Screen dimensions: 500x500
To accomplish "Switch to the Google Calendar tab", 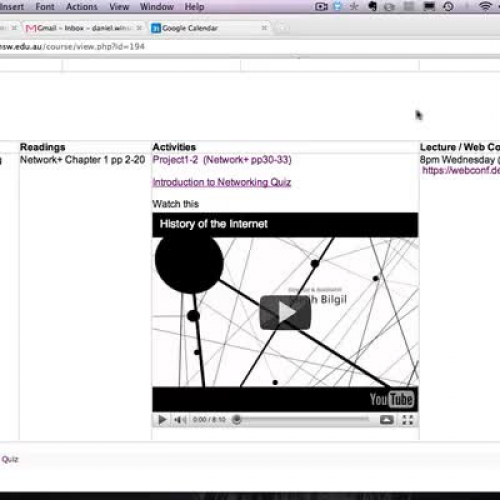I will pyautogui.click(x=210, y=28).
